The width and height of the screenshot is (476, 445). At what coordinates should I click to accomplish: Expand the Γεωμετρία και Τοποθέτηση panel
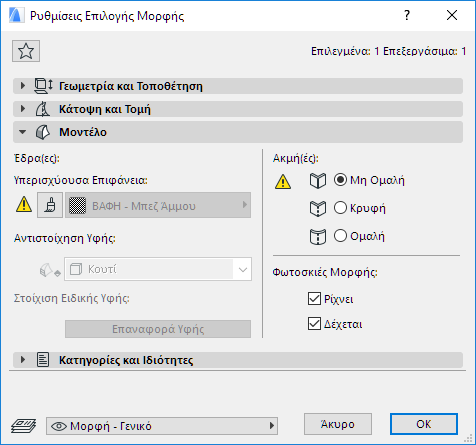pyautogui.click(x=238, y=86)
